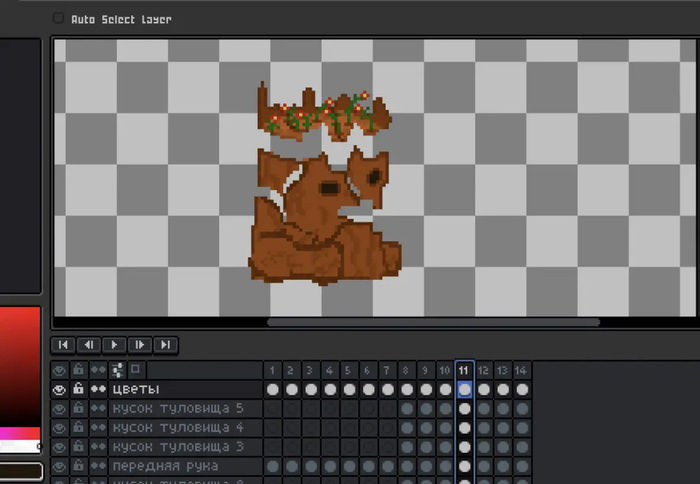
Task: Step to the previous frame
Action: (x=88, y=345)
